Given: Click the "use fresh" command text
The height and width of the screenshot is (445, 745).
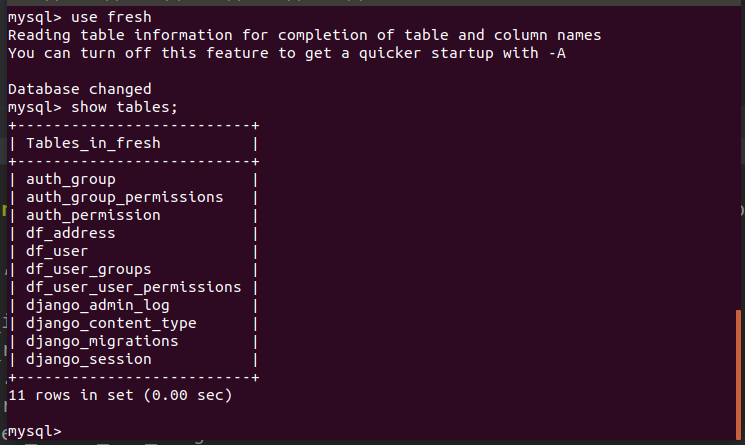Looking at the screenshot, I should [112, 17].
